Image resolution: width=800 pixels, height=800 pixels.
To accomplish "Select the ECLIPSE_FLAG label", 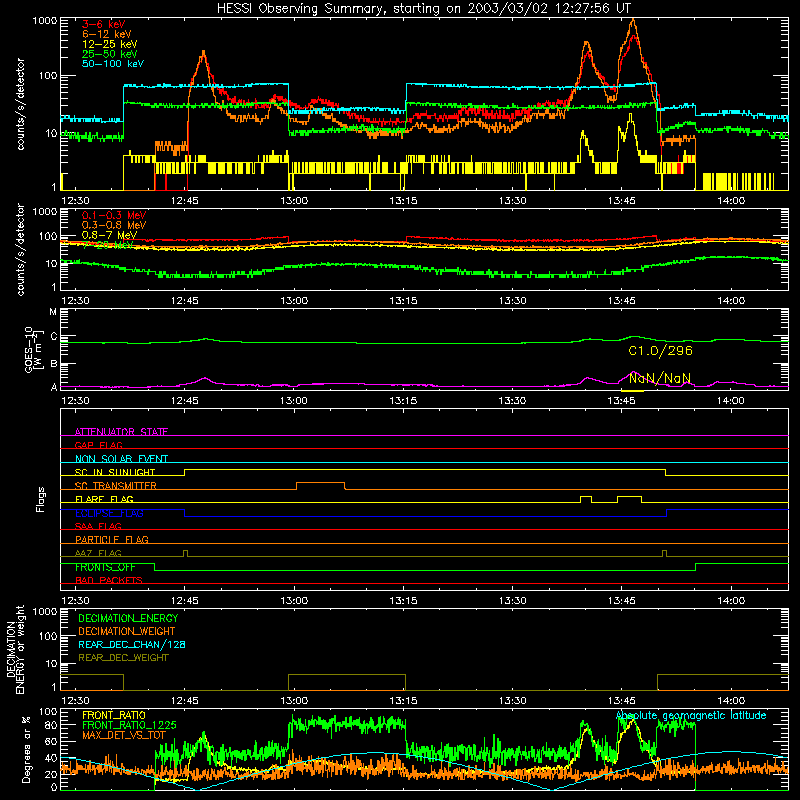I will coord(109,513).
